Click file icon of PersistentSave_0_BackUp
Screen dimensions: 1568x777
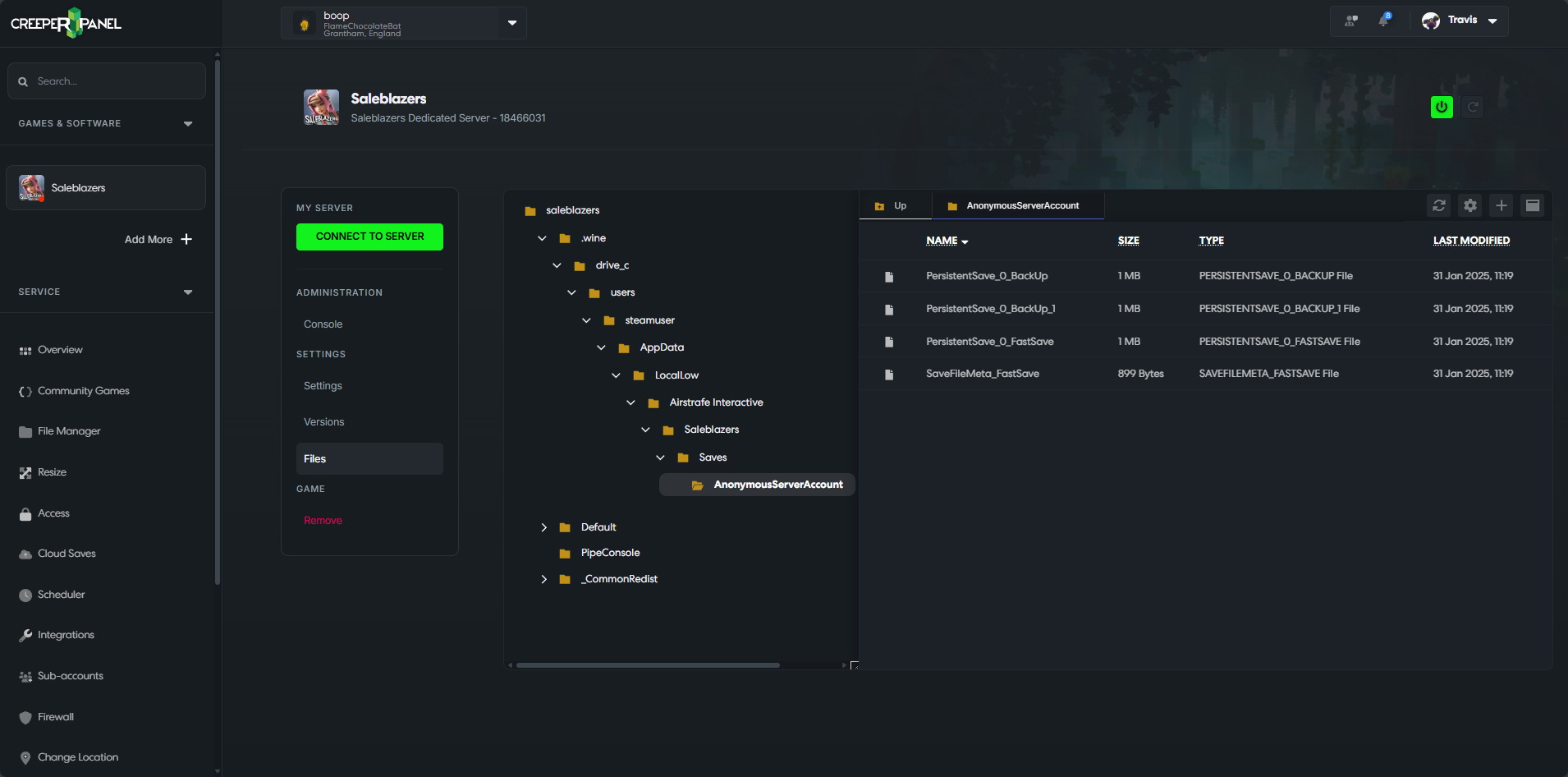[x=889, y=277]
